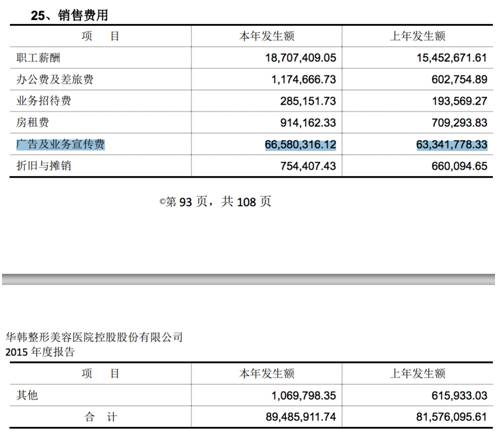Click the value 1,174,666.73
The width and height of the screenshot is (497, 431).
point(303,79)
